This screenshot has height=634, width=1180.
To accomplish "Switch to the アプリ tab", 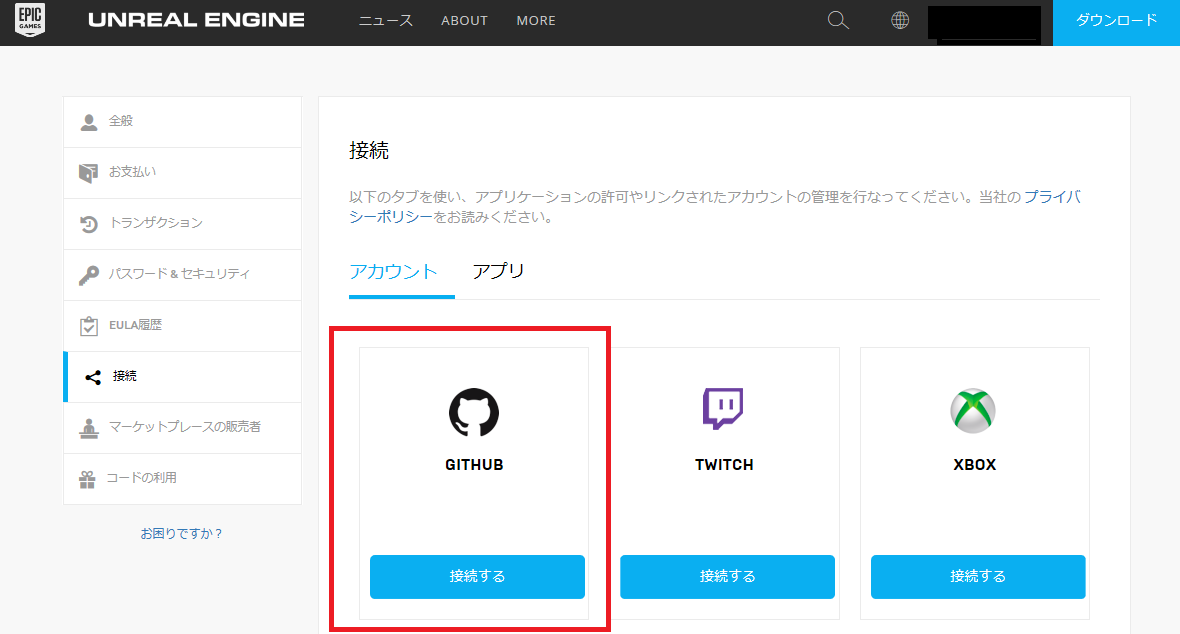I will coord(498,271).
